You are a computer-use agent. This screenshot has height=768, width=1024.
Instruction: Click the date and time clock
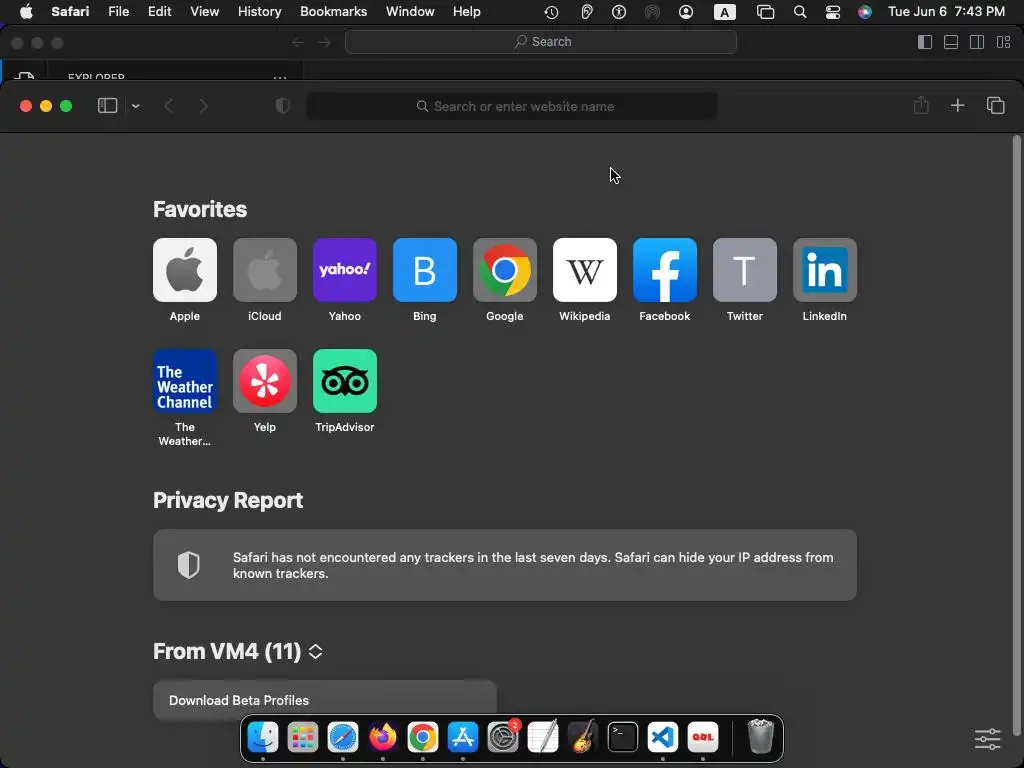coord(946,12)
